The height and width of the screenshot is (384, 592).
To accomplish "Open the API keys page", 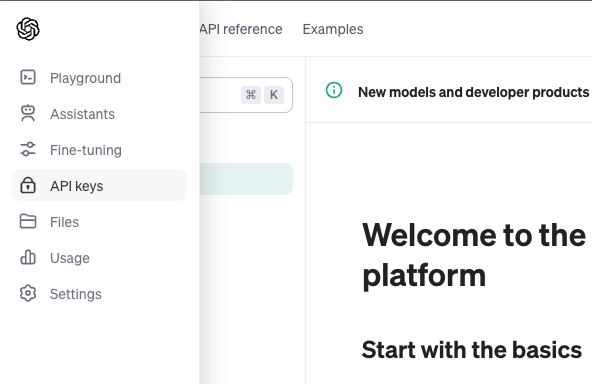I will tap(100, 185).
